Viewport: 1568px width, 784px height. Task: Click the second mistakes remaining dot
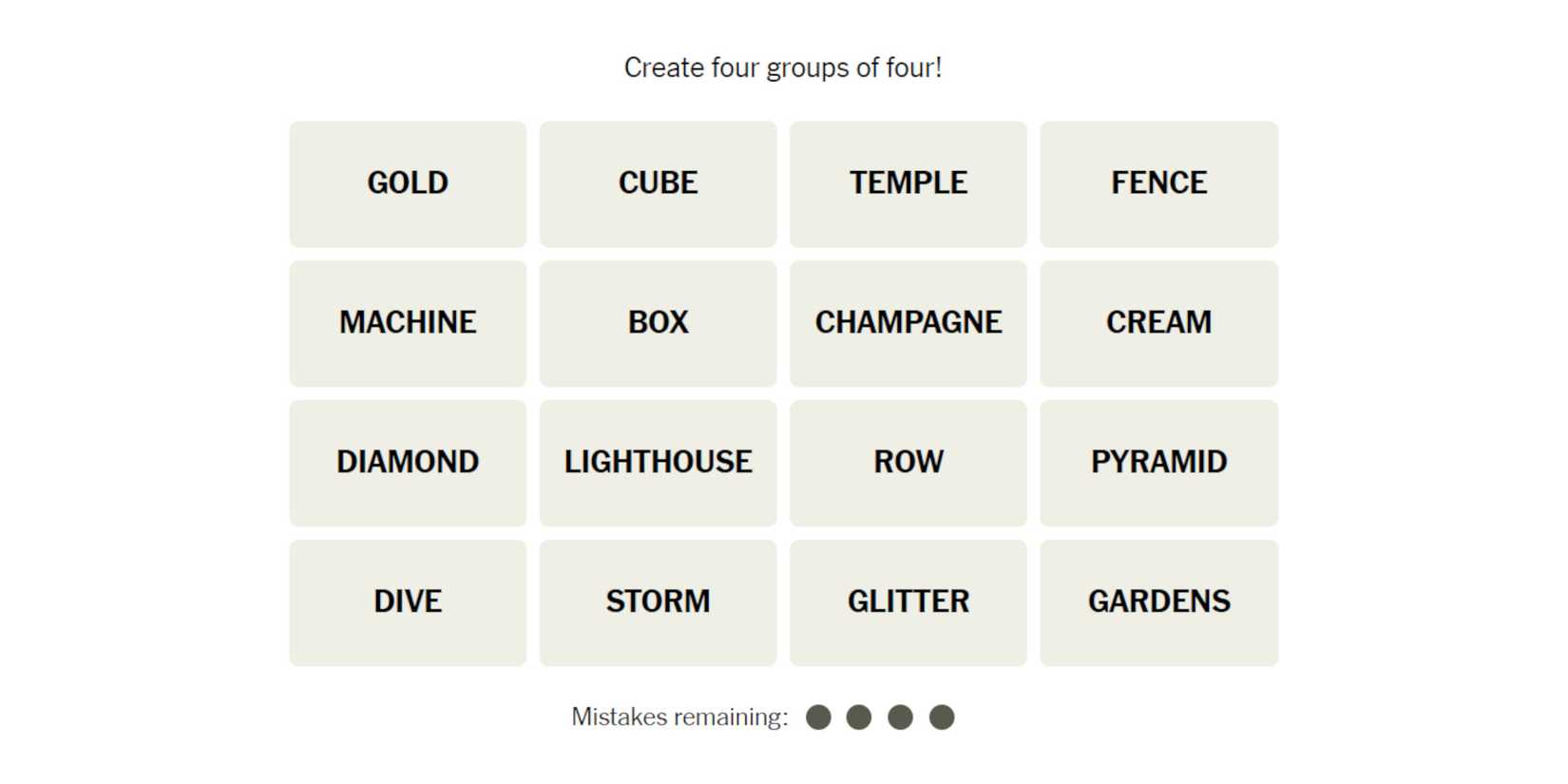[x=859, y=717]
